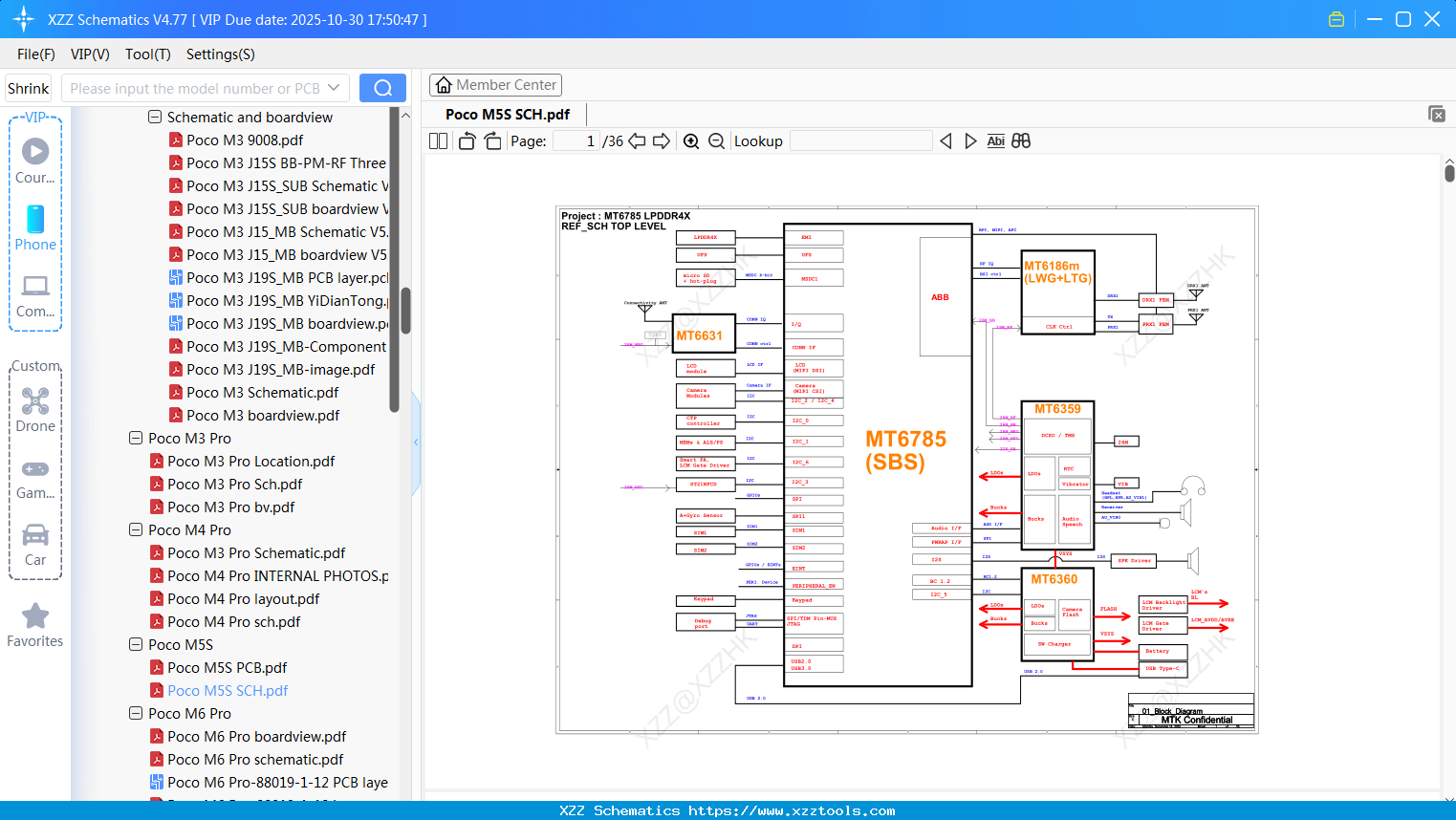Collapse the Schematic and boardview folder
The width and height of the screenshot is (1456, 820).
[x=155, y=118]
